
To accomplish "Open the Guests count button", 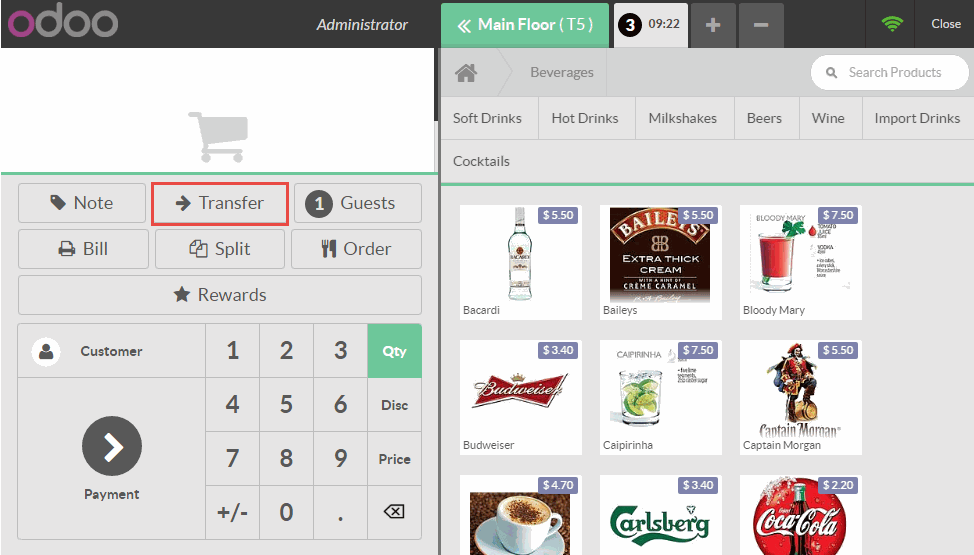I will [x=357, y=203].
